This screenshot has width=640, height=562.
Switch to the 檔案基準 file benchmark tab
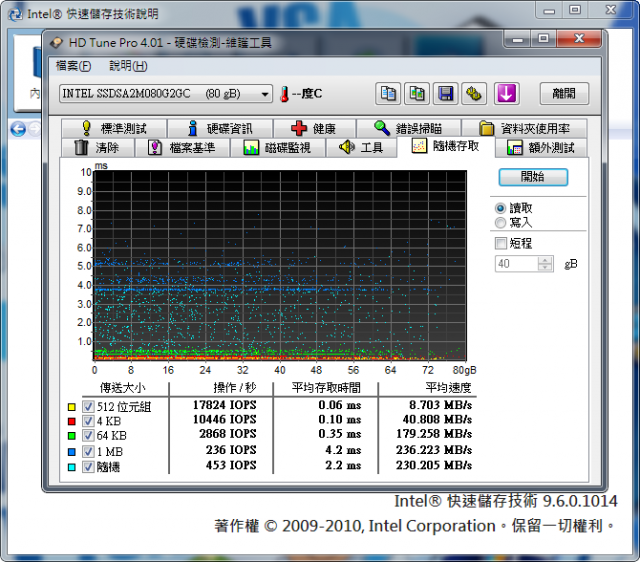[182, 147]
